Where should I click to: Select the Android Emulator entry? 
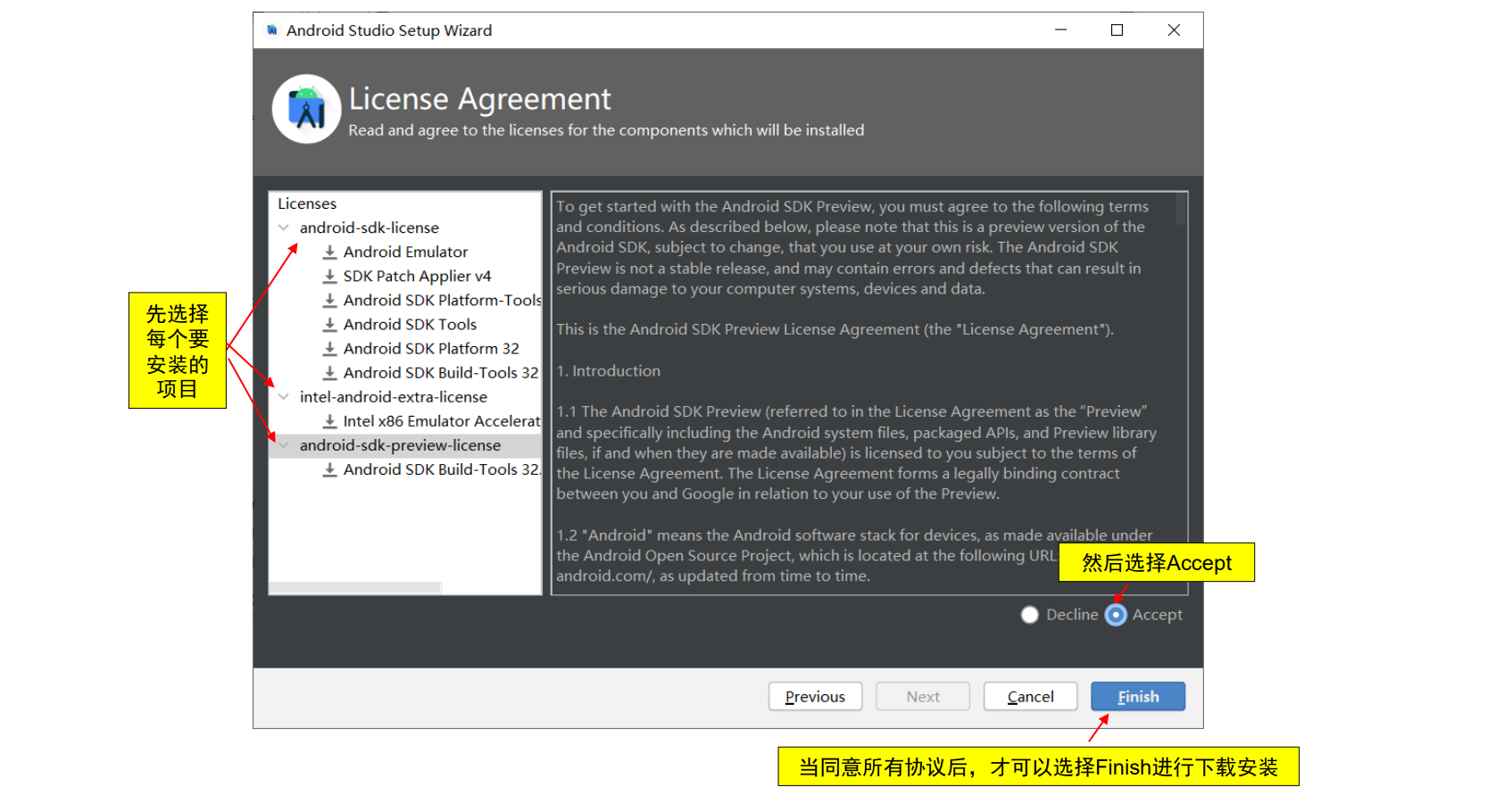click(405, 253)
